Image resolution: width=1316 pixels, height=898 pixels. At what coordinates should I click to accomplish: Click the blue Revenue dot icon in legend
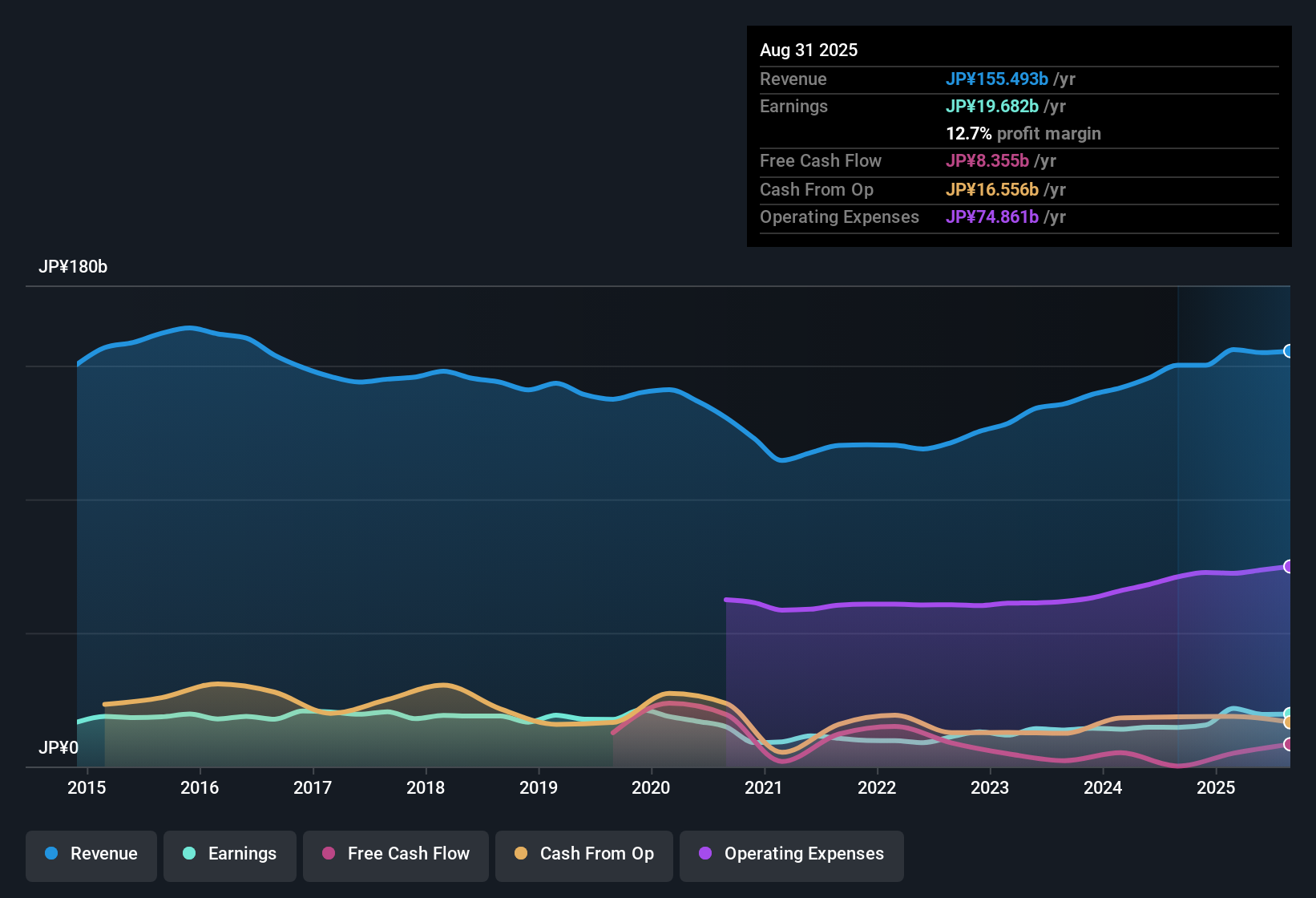tap(51, 854)
